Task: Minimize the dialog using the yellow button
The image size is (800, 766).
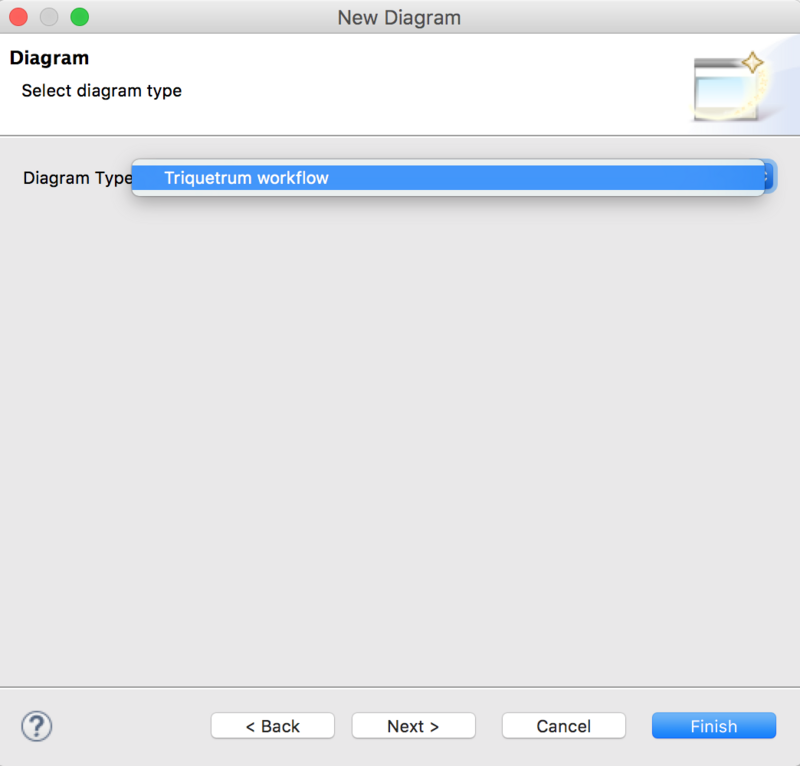Action: coord(49,17)
